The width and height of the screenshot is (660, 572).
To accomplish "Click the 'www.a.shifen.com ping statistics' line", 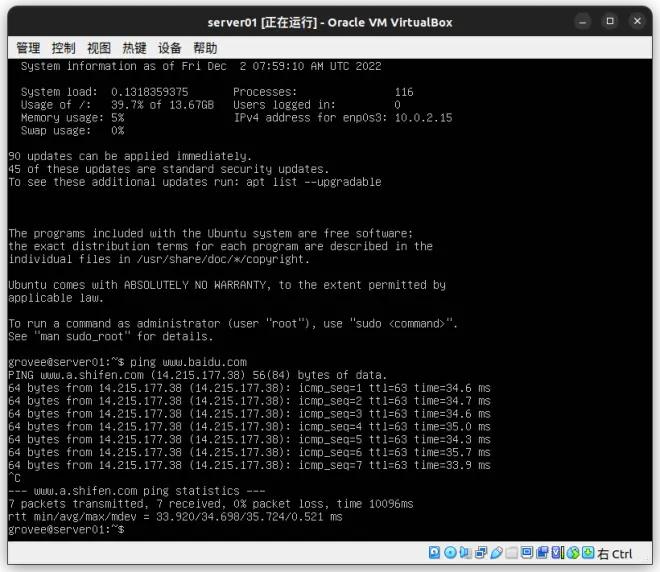I will coord(137,491).
